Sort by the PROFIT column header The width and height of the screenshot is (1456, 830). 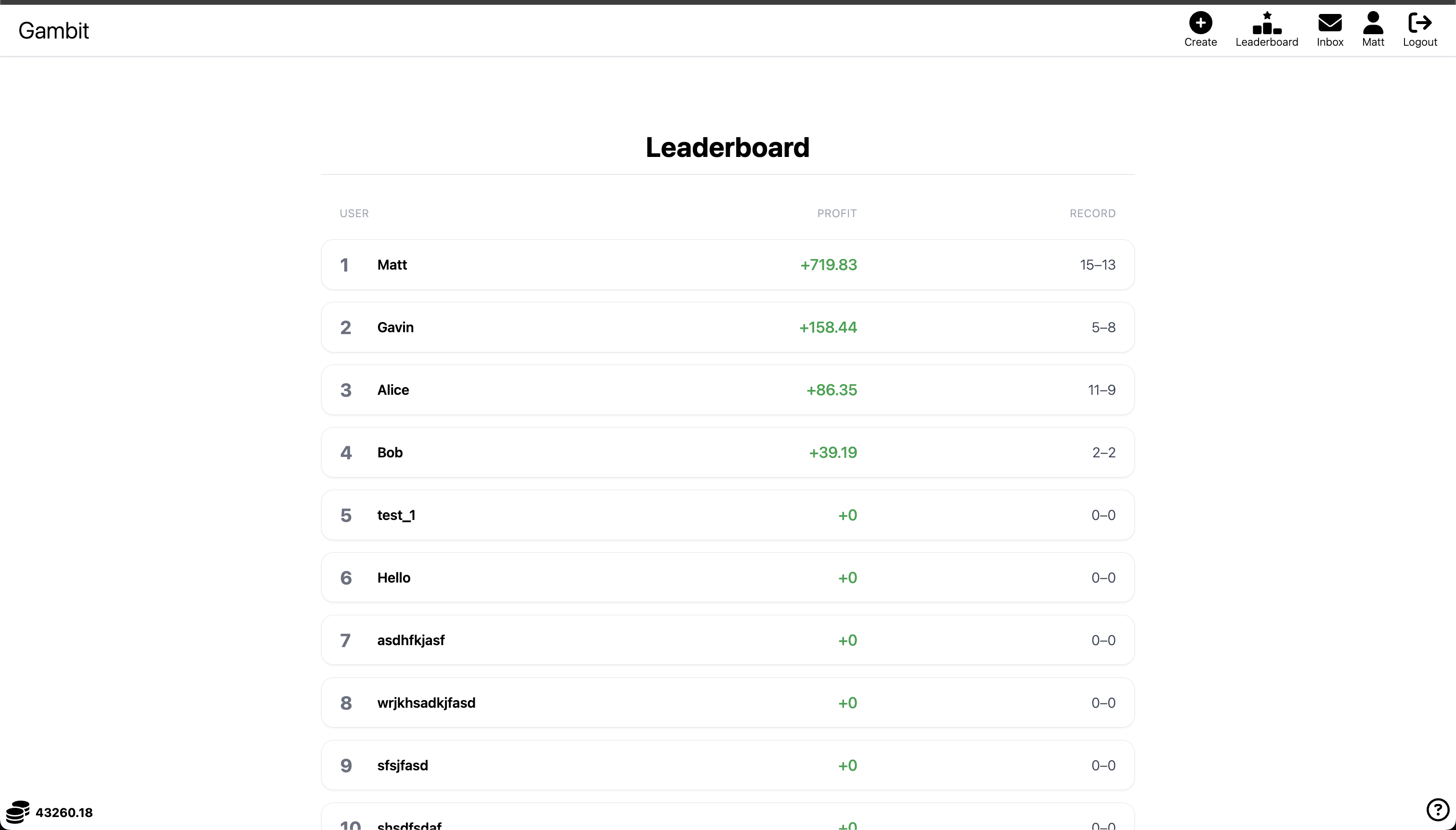pyautogui.click(x=836, y=213)
